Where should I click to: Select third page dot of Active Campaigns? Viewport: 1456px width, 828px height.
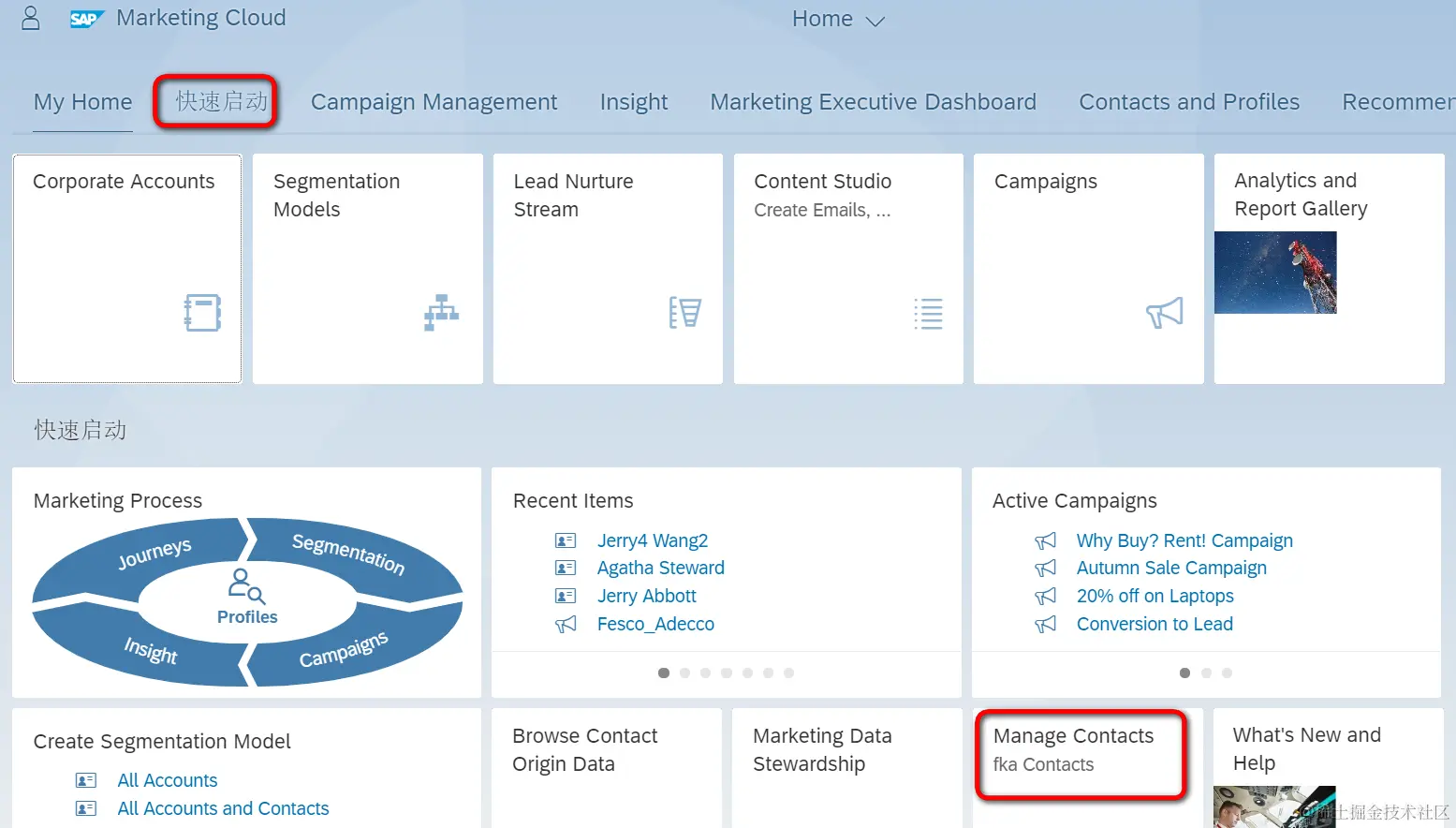tap(1227, 673)
